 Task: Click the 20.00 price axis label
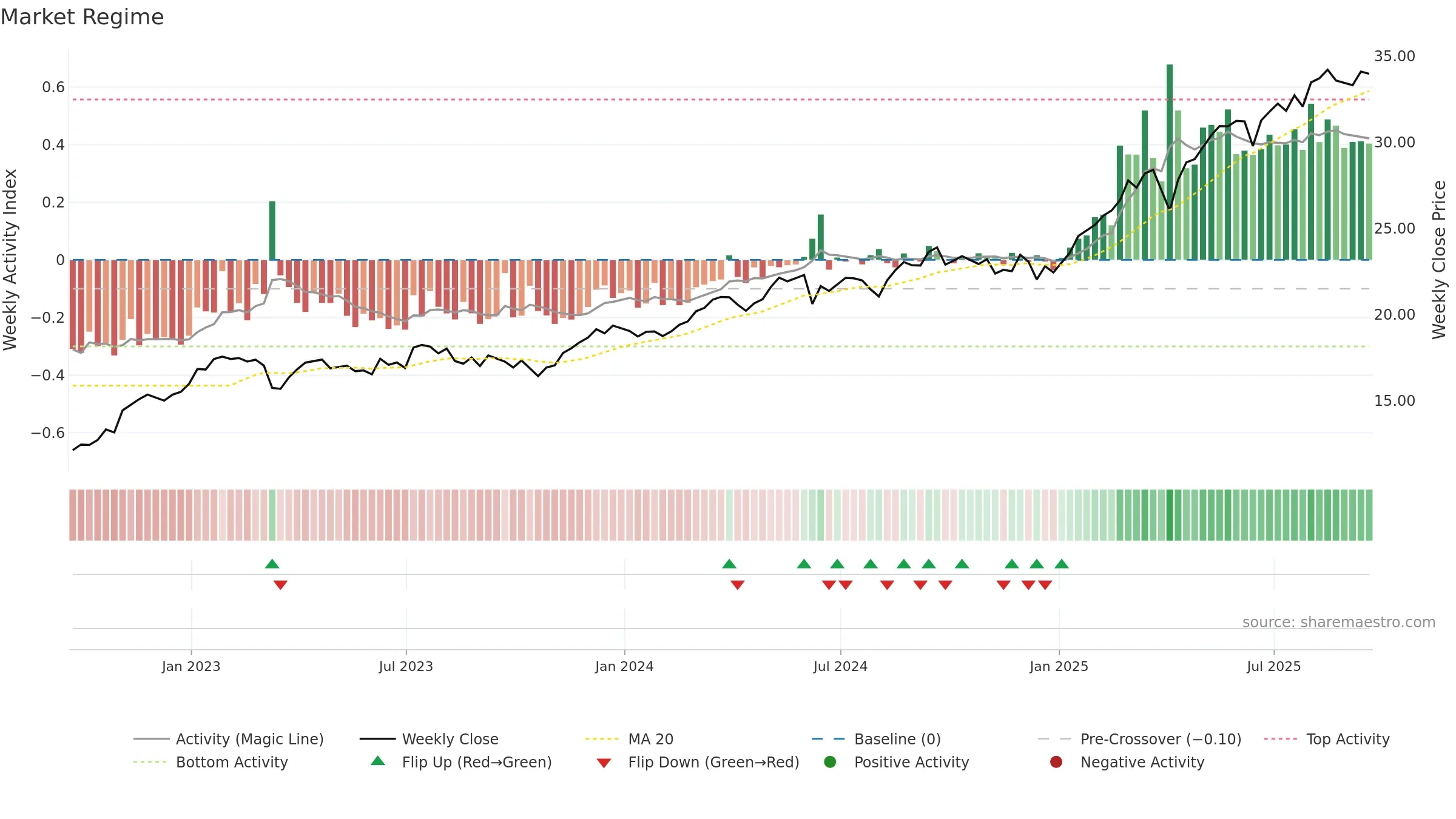click(x=1394, y=314)
